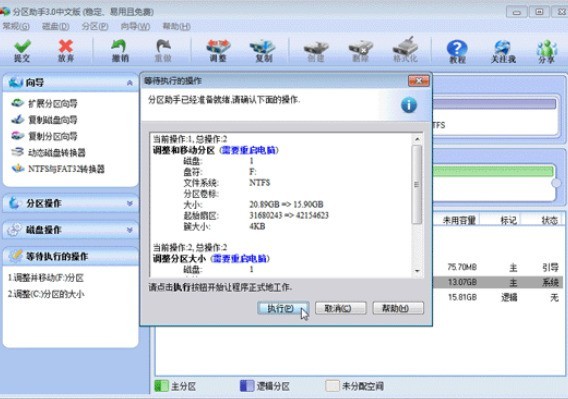Collapse the 向导 panel using its chevron
The width and height of the screenshot is (568, 399).
coord(130,83)
